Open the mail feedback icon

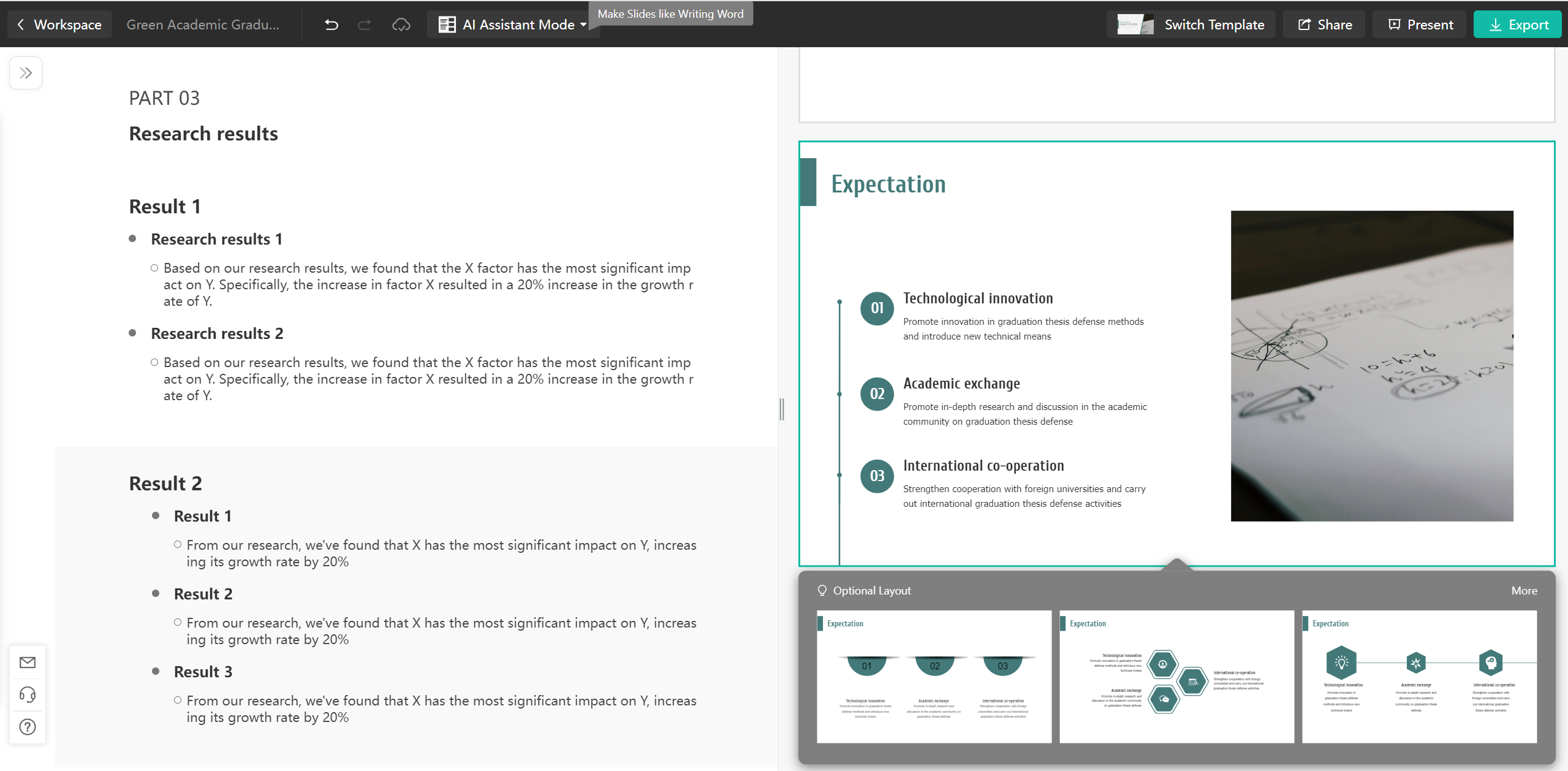[28, 663]
